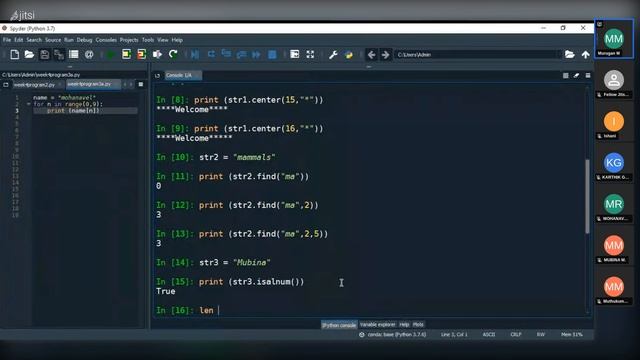This screenshot has width=640, height=360.
Task: Open Preferences with wrench icon
Action: (x=333, y=54)
